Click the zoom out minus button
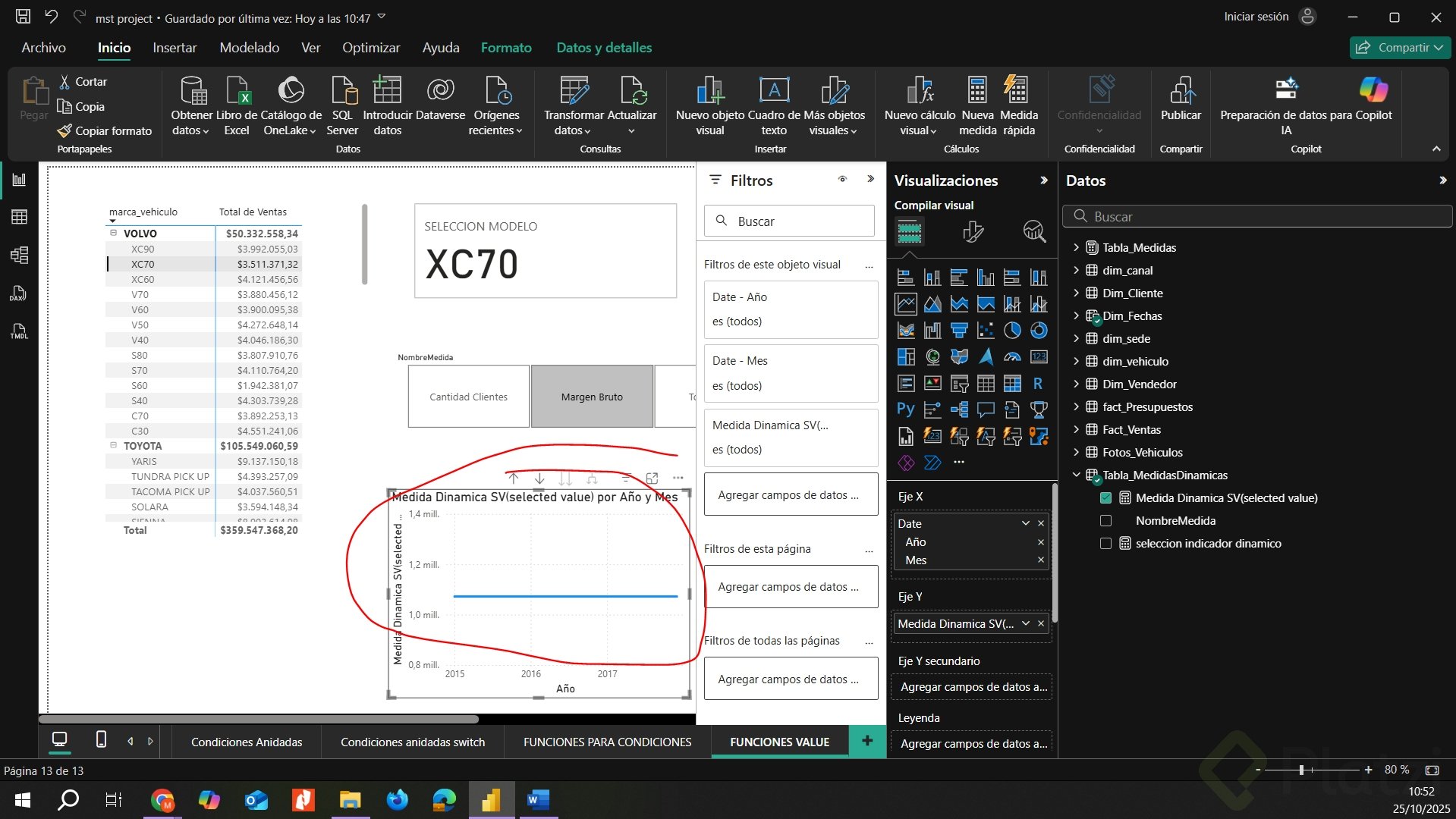Screen dimensions: 1456x819 click(1258, 770)
